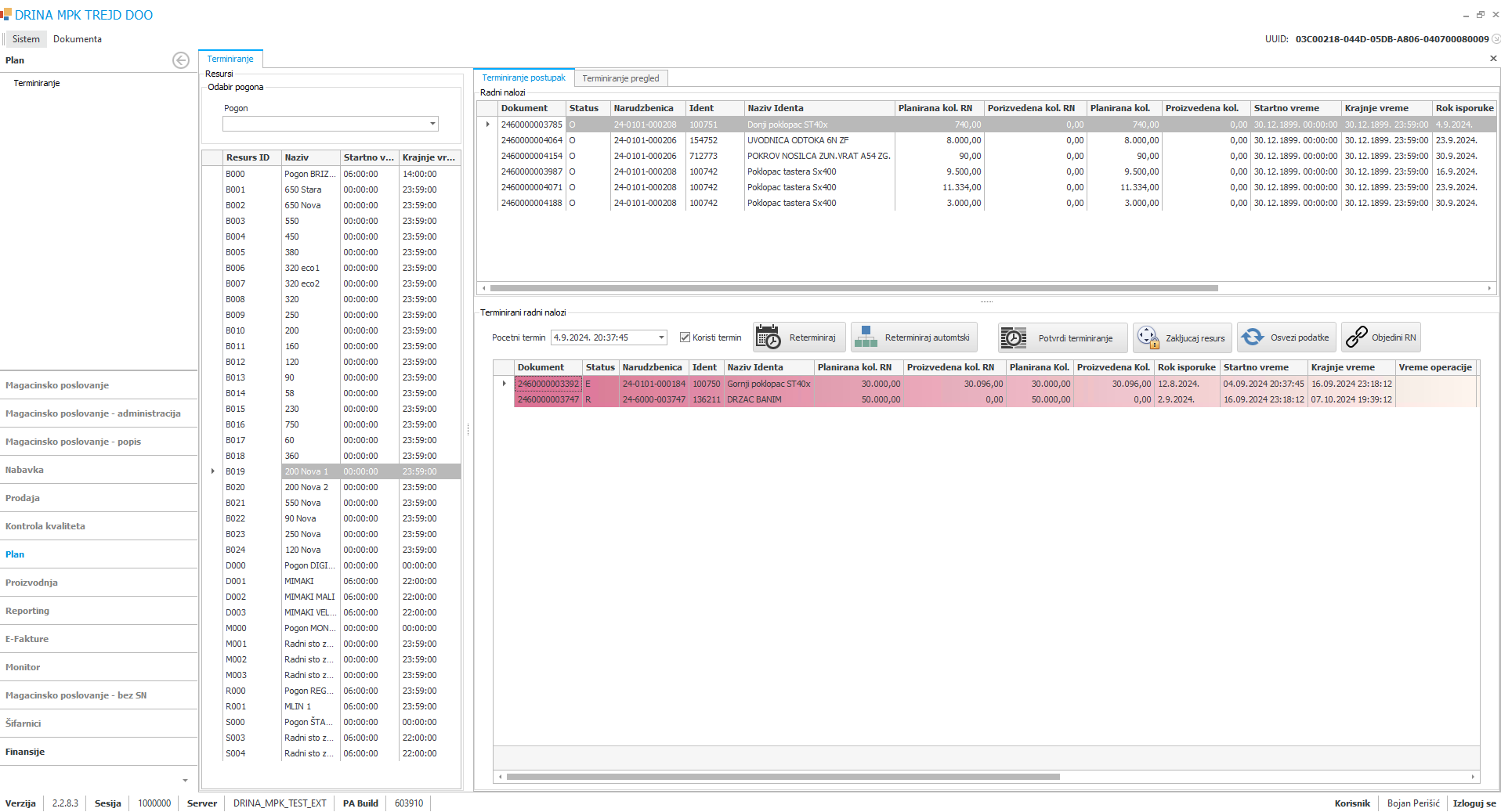The height and width of the screenshot is (812, 1501).
Task: Click the Reterminiraj automtski hierarchy icon
Action: pyautogui.click(x=866, y=337)
